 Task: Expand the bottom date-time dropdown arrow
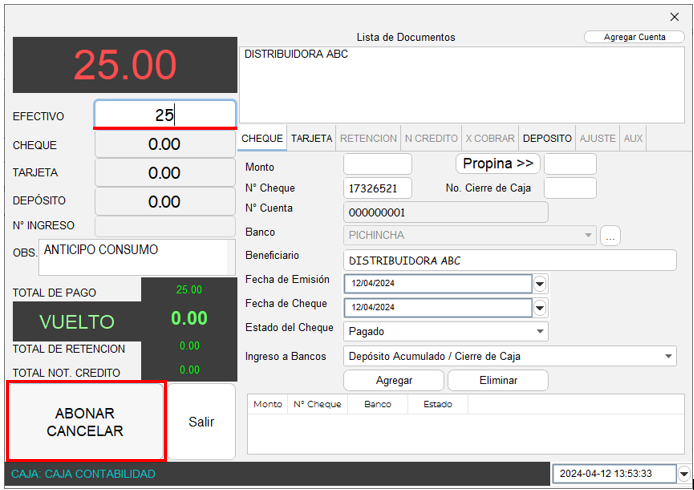683,473
